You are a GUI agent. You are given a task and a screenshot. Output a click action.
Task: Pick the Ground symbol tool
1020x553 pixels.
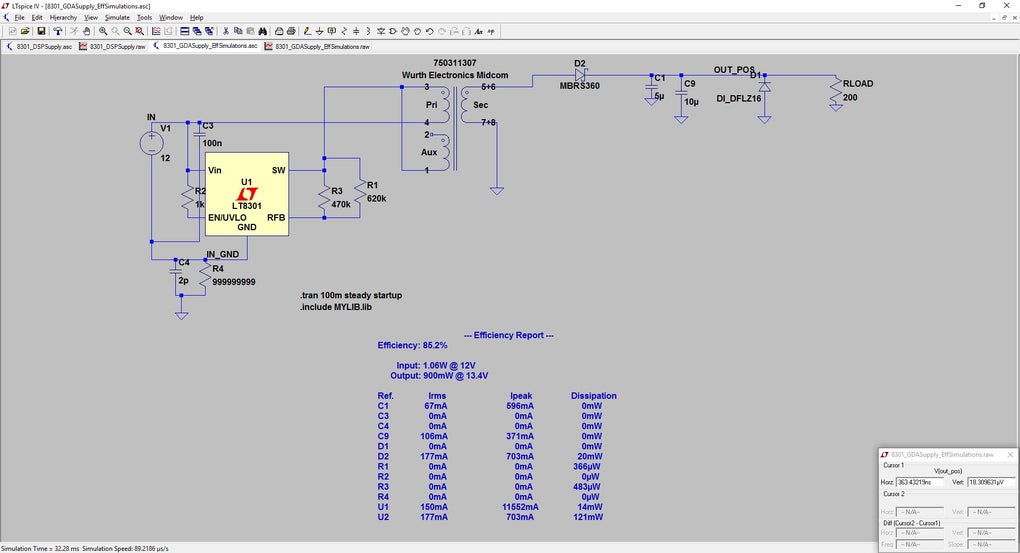pyautogui.click(x=318, y=31)
